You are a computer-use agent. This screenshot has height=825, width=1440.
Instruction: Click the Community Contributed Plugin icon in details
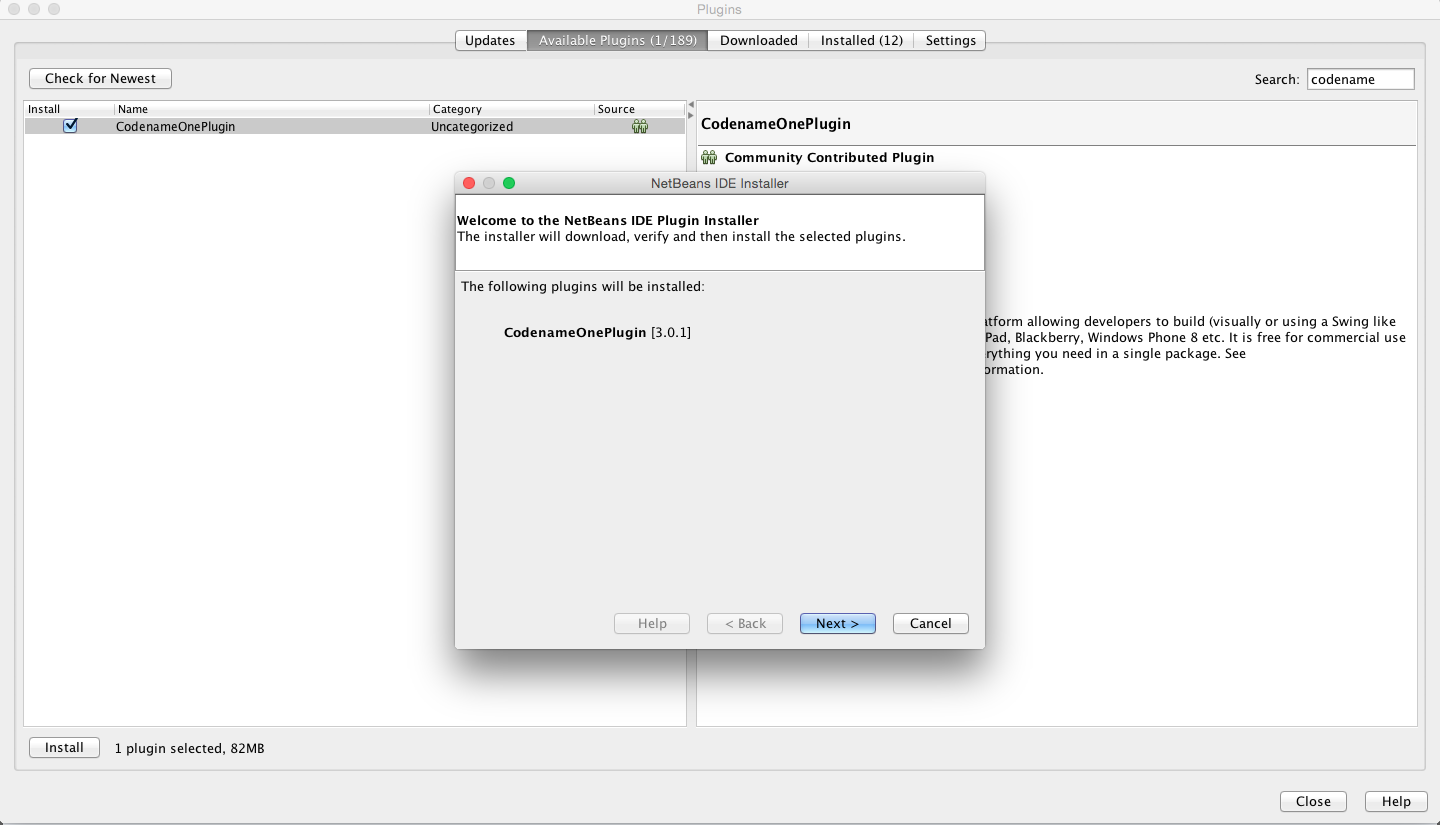pos(709,157)
